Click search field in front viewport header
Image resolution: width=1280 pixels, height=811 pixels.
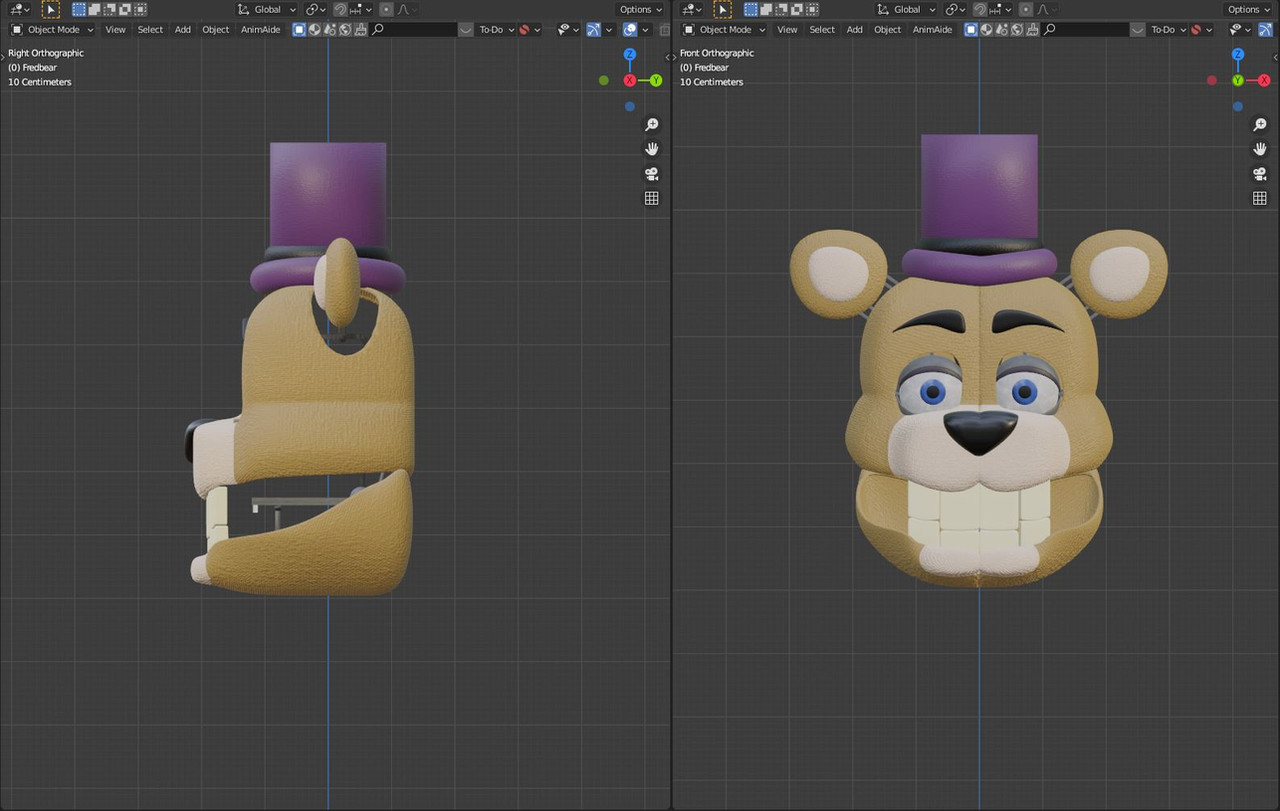tap(1085, 29)
